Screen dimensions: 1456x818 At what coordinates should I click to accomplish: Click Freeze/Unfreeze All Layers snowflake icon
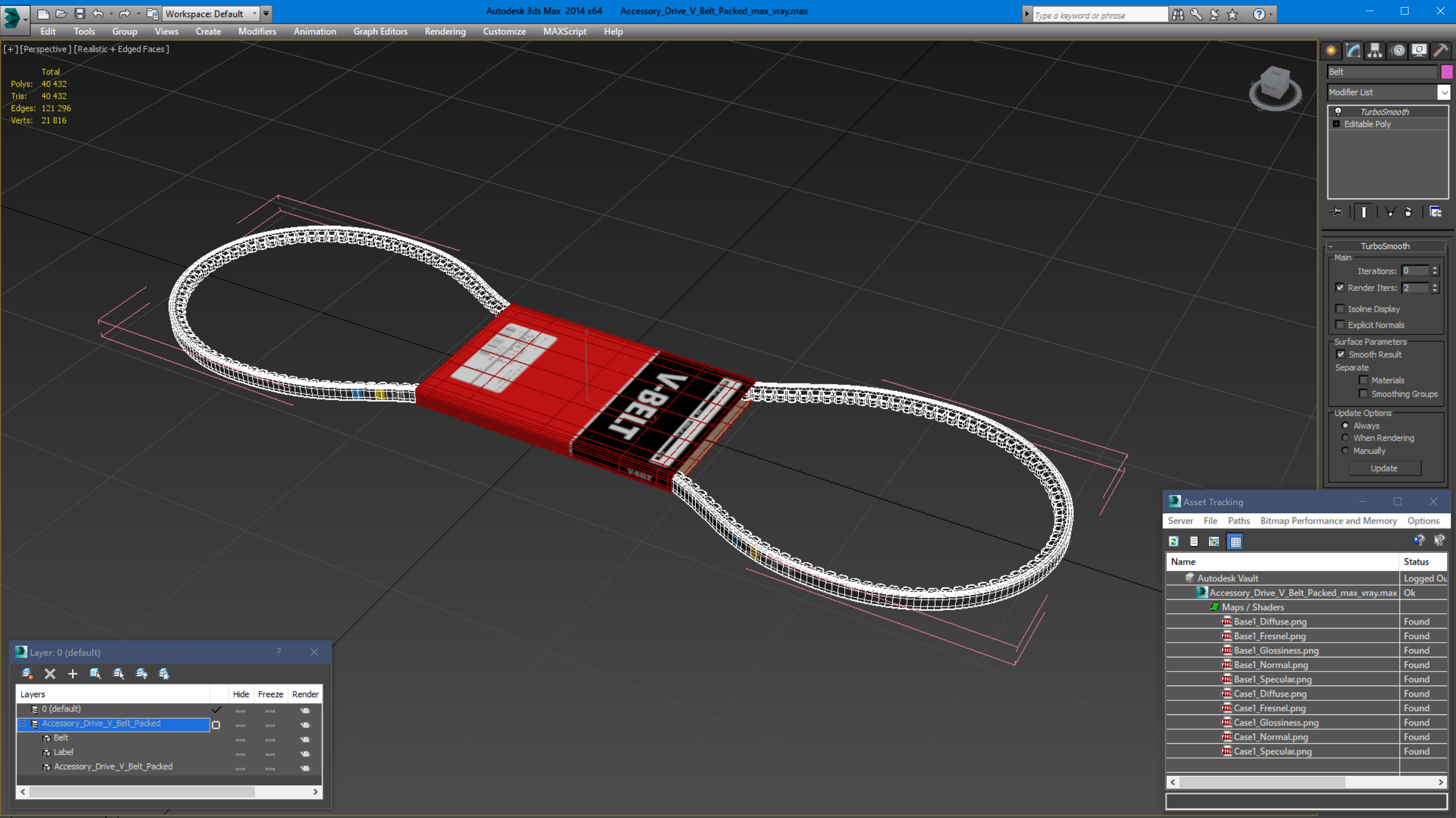coord(164,673)
